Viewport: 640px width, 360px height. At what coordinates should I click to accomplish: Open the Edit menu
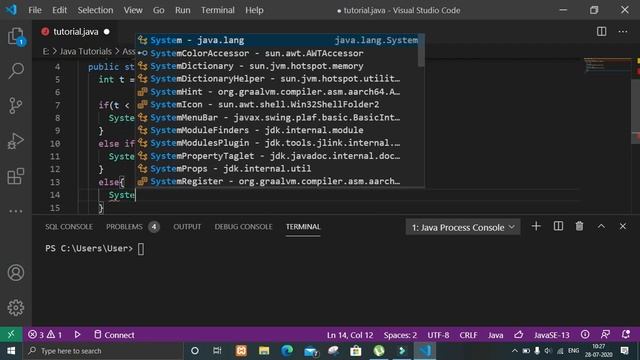(59, 10)
